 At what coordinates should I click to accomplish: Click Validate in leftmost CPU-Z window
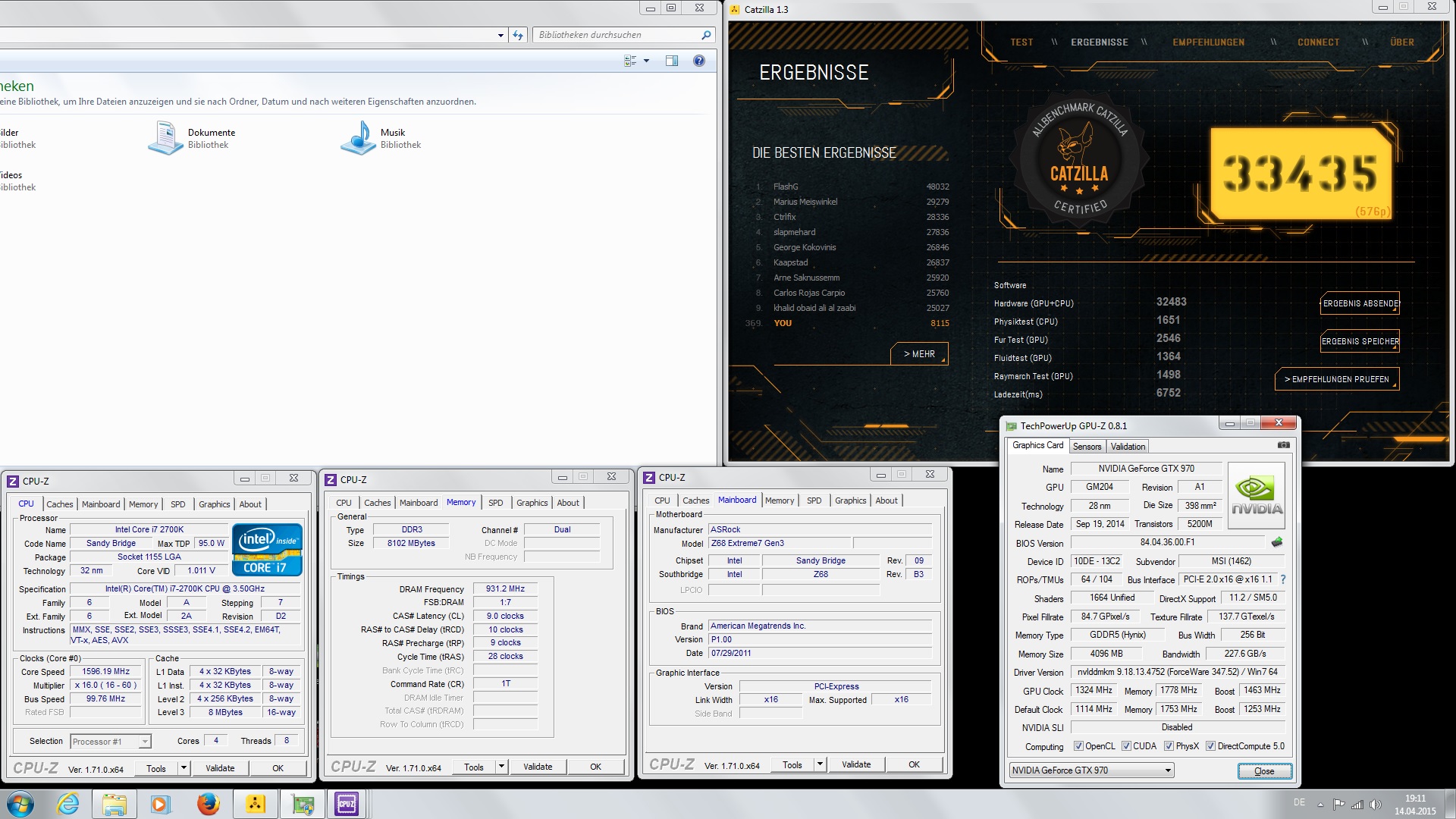tap(220, 768)
